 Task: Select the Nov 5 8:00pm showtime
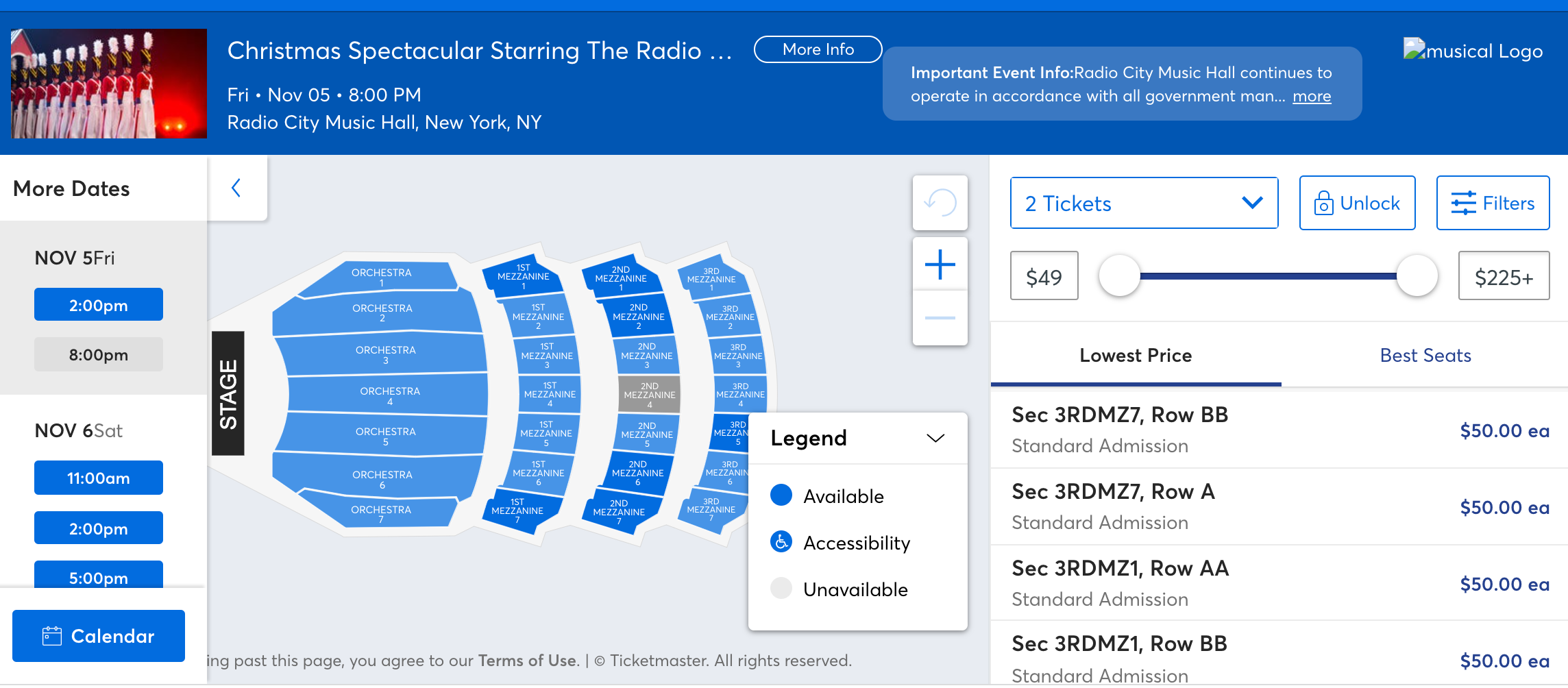99,354
